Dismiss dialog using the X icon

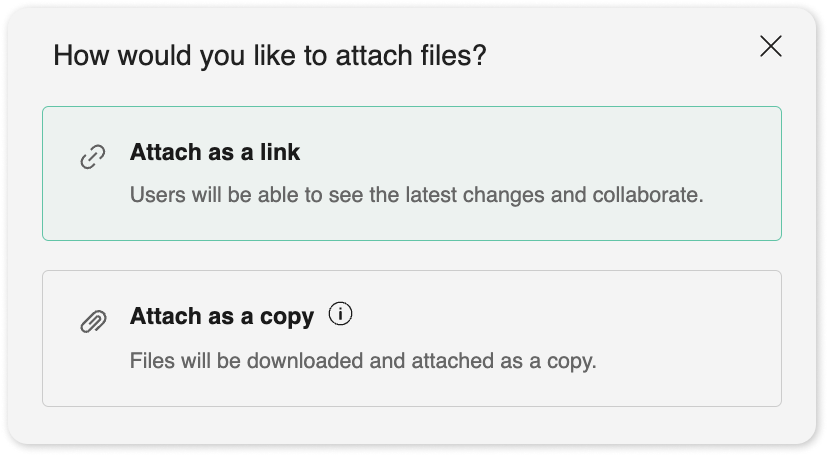[x=770, y=46]
